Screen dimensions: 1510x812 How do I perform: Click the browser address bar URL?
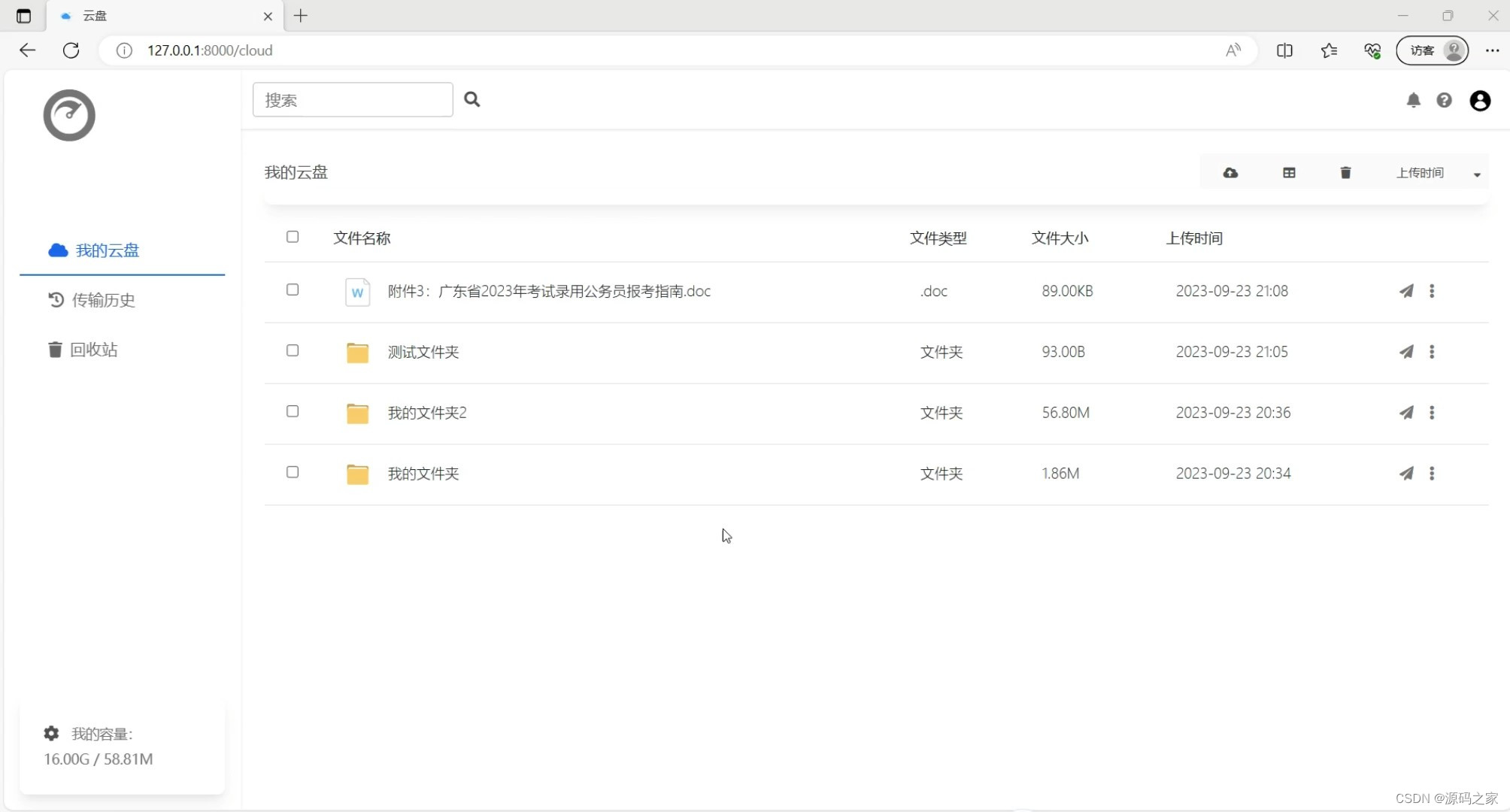[x=210, y=50]
